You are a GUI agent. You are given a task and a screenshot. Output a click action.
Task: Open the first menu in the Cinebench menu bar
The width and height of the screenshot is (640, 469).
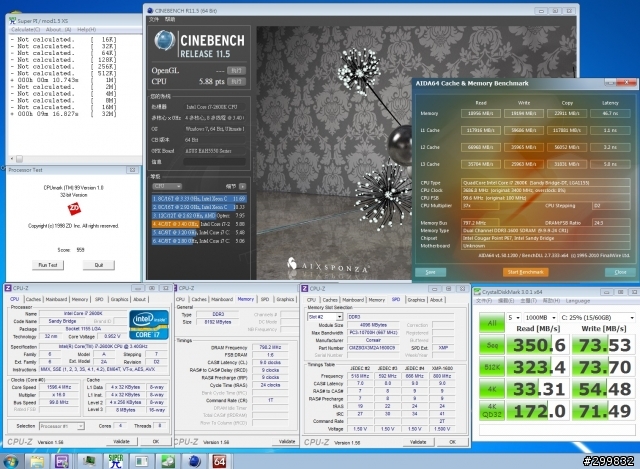click(x=154, y=20)
